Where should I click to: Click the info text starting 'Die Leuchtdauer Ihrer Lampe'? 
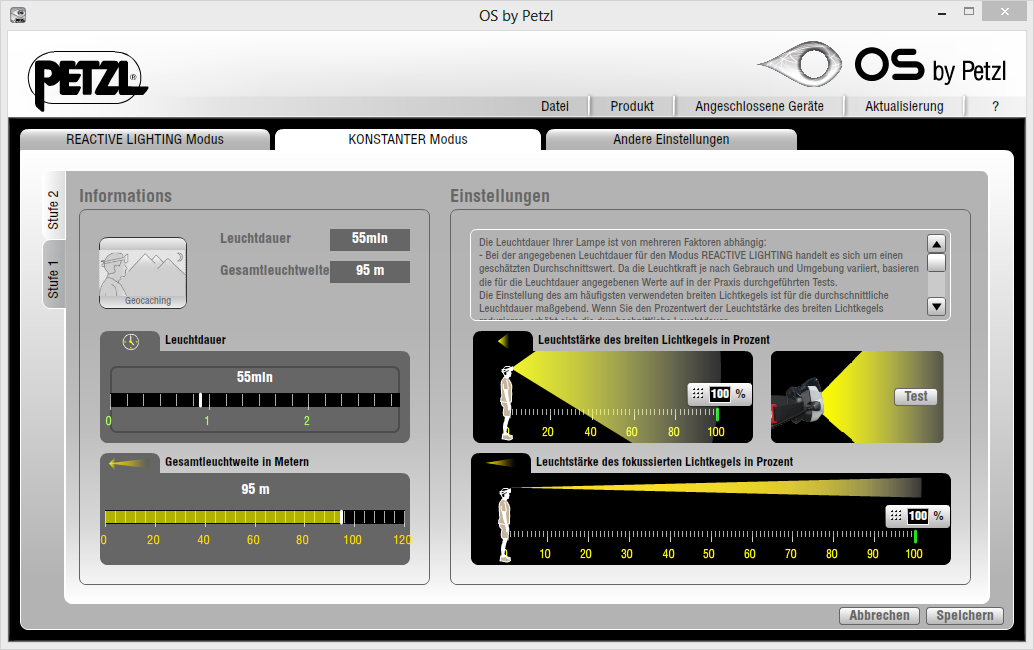click(x=699, y=280)
